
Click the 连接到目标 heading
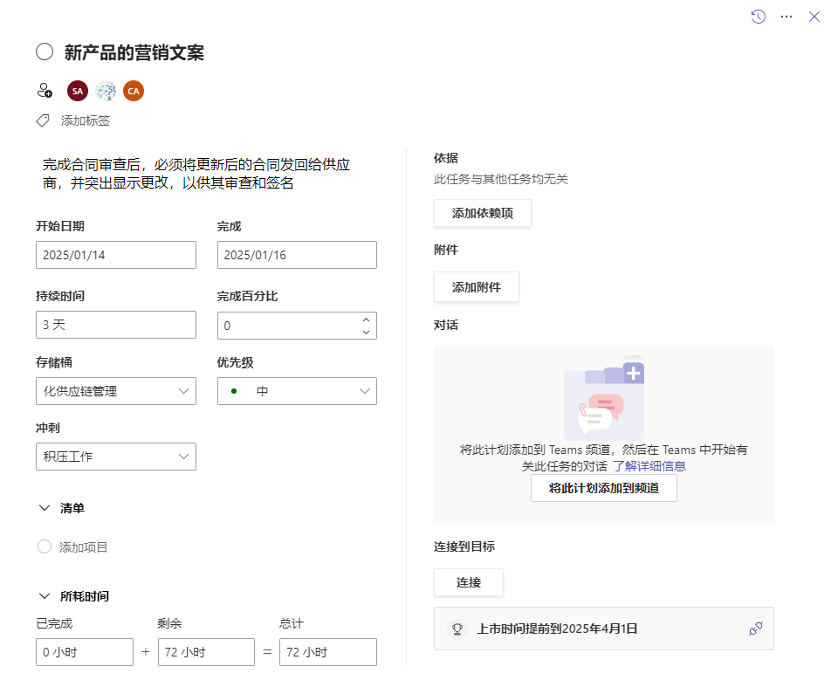[x=464, y=546]
